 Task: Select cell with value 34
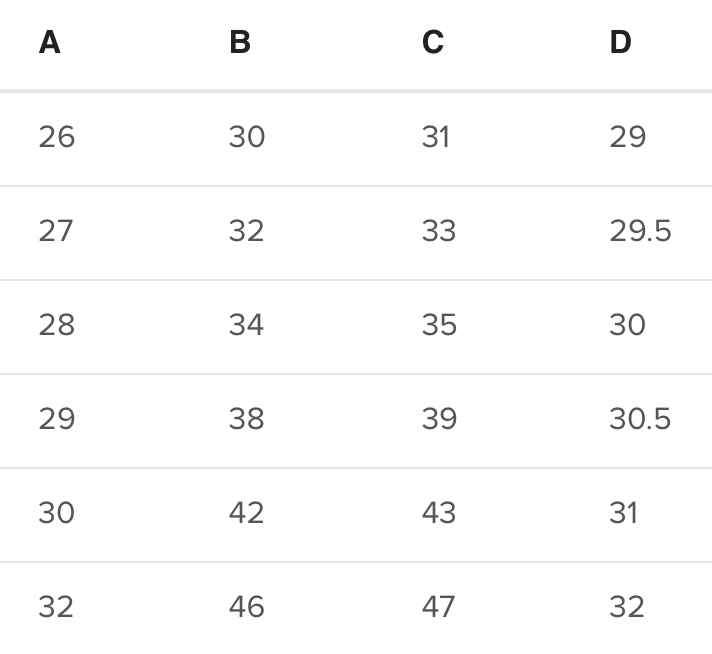point(246,325)
